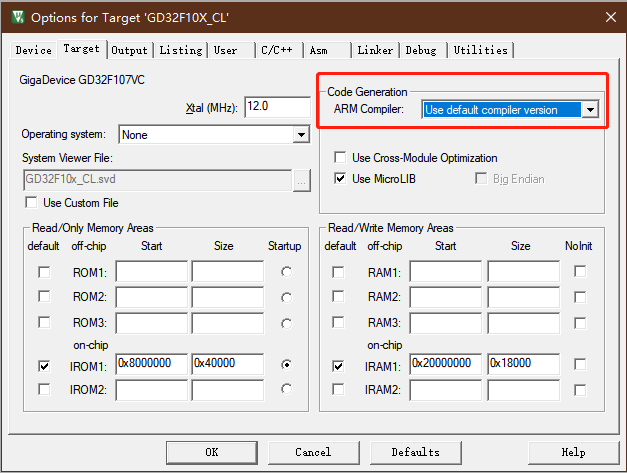
Task: Confirm settings with the OK button
Action: tap(212, 452)
